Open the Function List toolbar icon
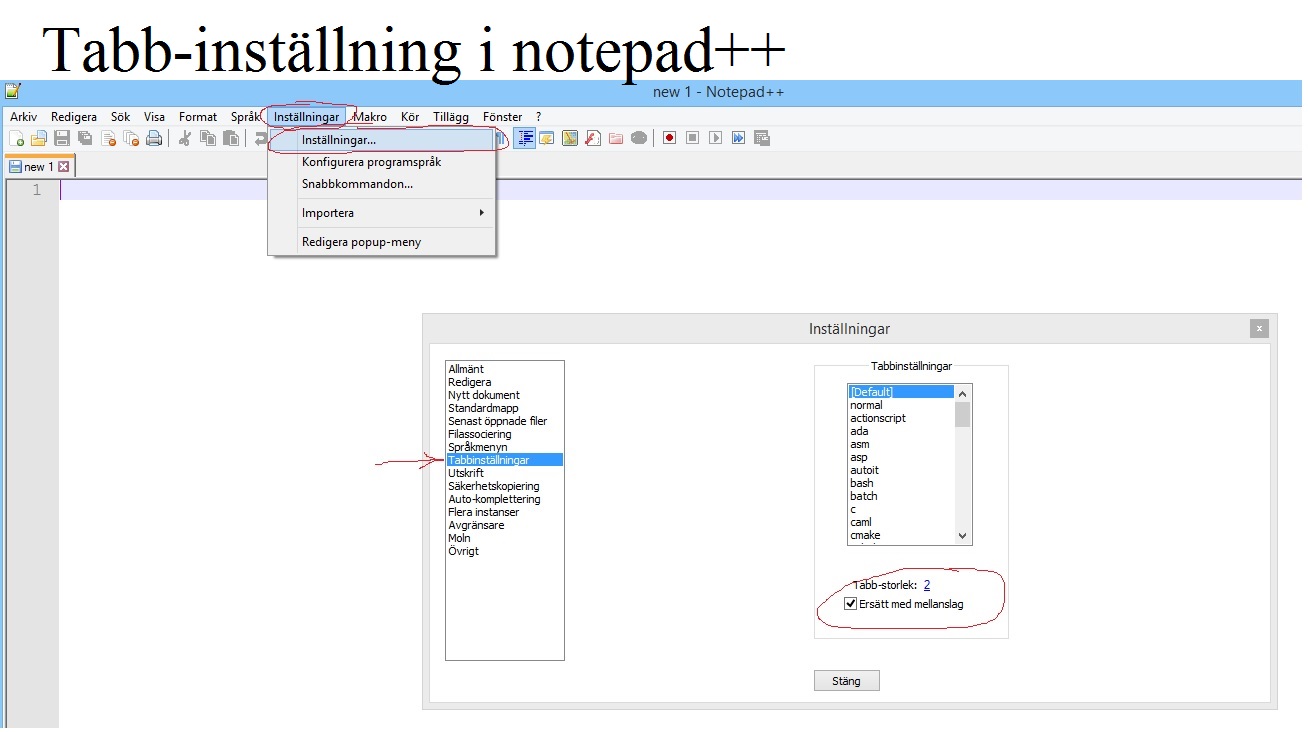Image resolution: width=1308 pixels, height=732 pixels. tap(593, 138)
